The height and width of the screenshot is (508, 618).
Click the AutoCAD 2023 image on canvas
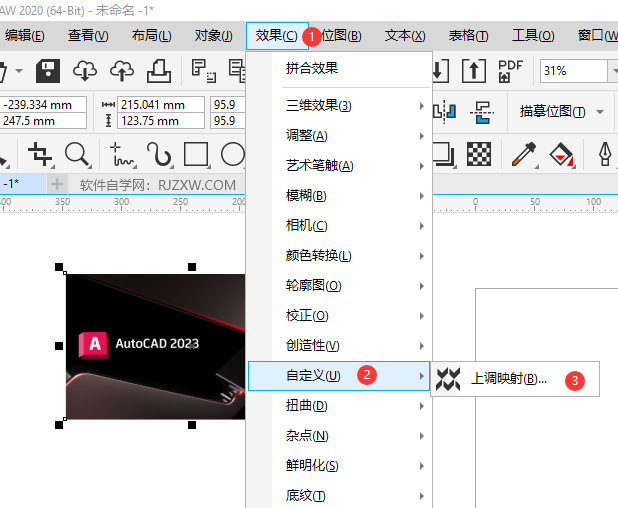155,346
